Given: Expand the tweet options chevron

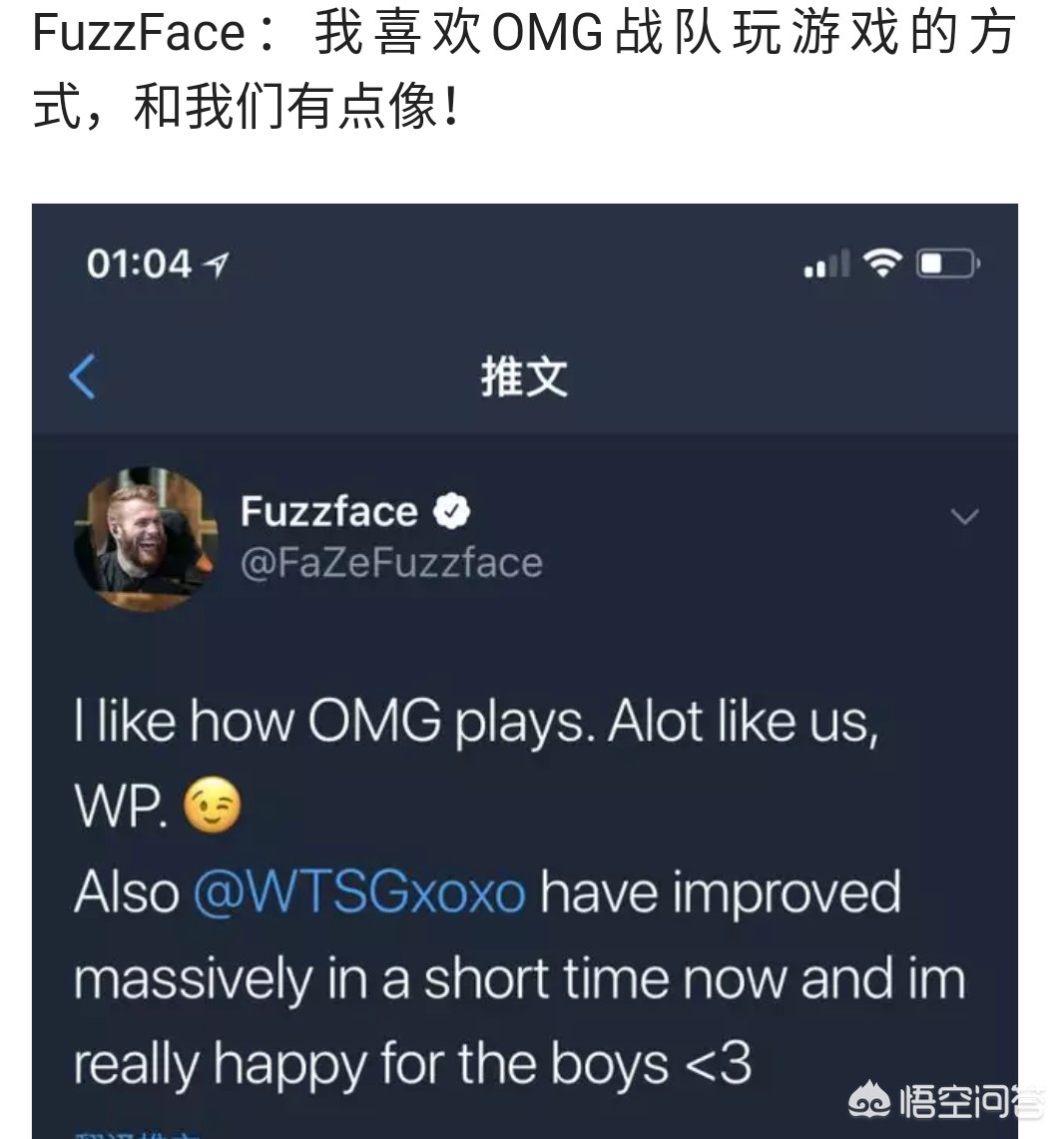Looking at the screenshot, I should pyautogui.click(x=964, y=516).
